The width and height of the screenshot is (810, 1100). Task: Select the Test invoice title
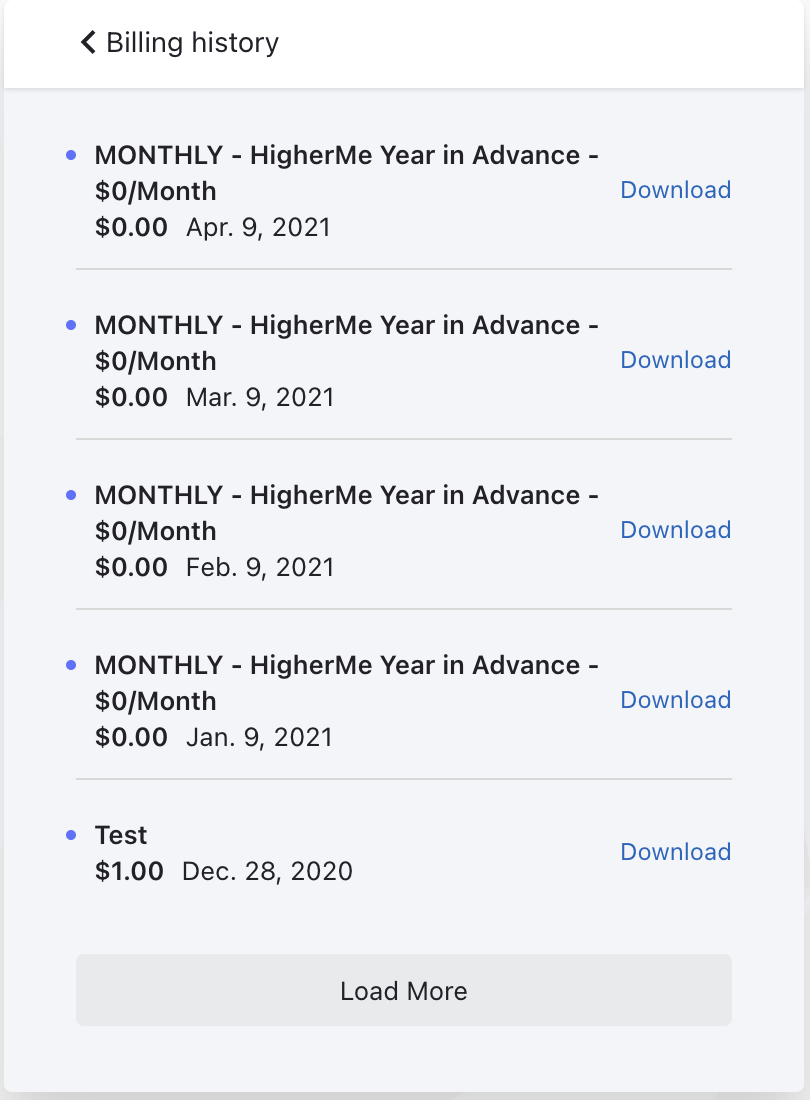point(121,835)
